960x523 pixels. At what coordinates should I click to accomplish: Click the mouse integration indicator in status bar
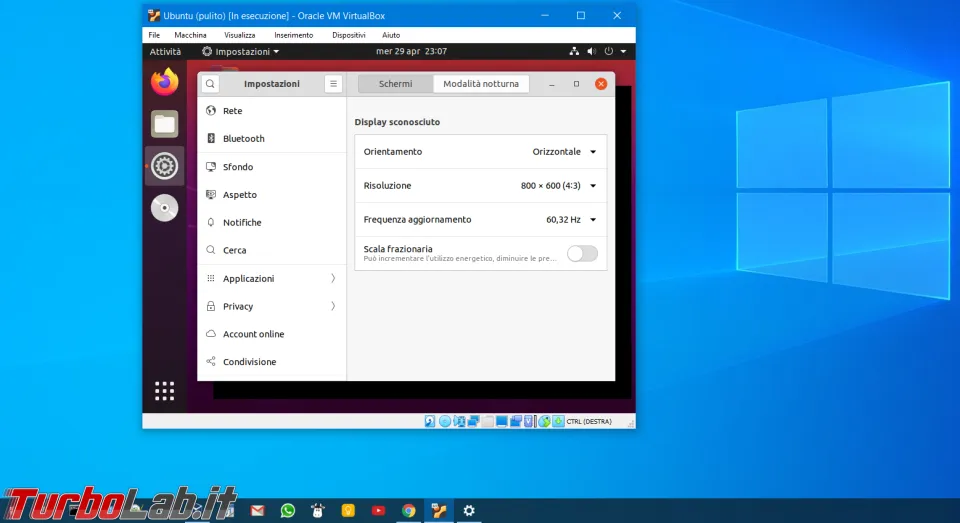(544, 421)
